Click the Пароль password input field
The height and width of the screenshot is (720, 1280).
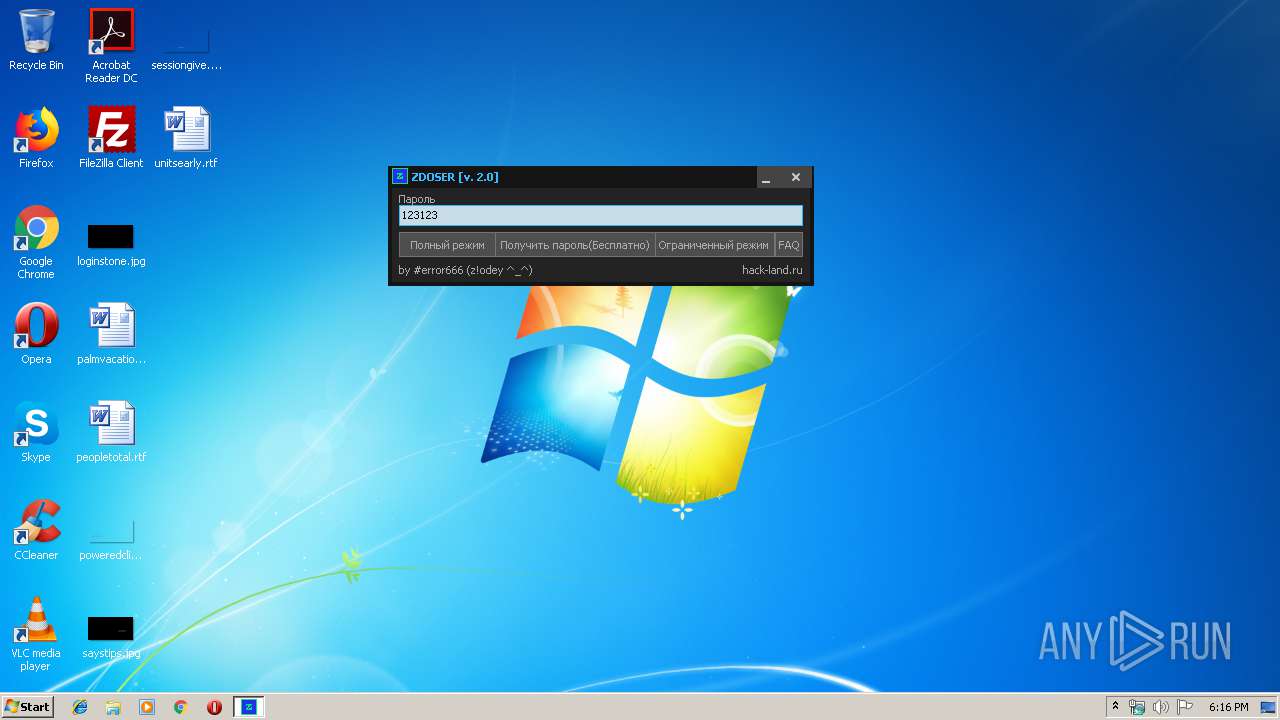pyautogui.click(x=600, y=215)
